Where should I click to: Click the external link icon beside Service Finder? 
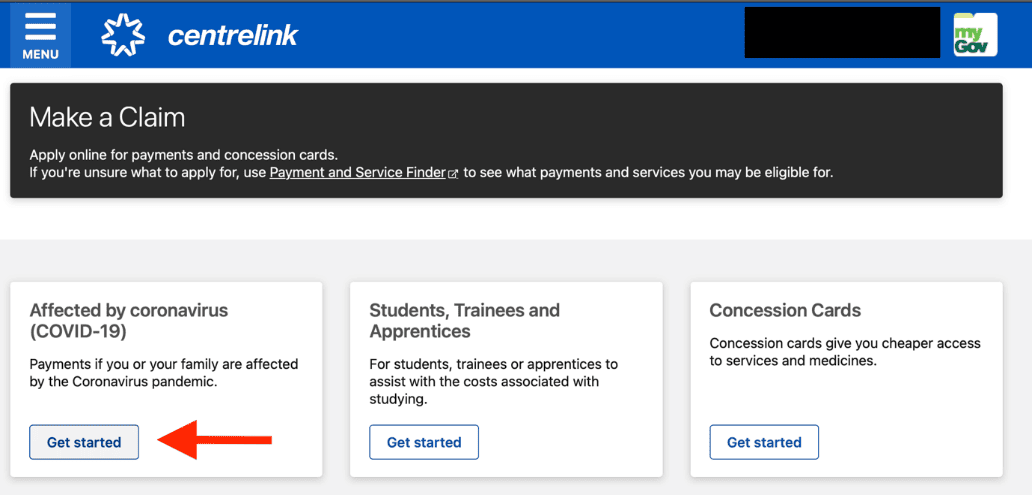point(453,174)
